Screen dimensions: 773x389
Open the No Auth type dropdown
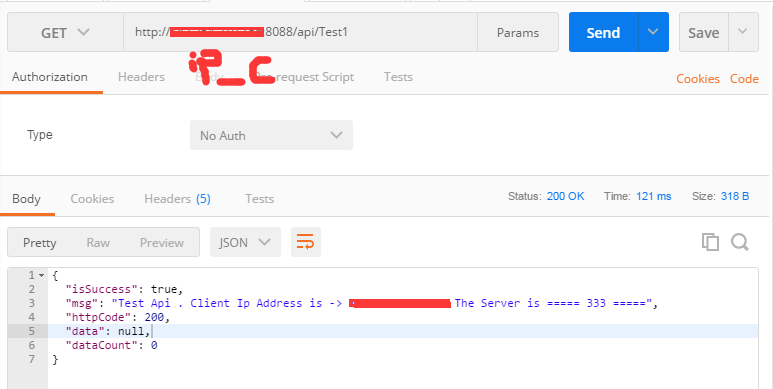[271, 135]
